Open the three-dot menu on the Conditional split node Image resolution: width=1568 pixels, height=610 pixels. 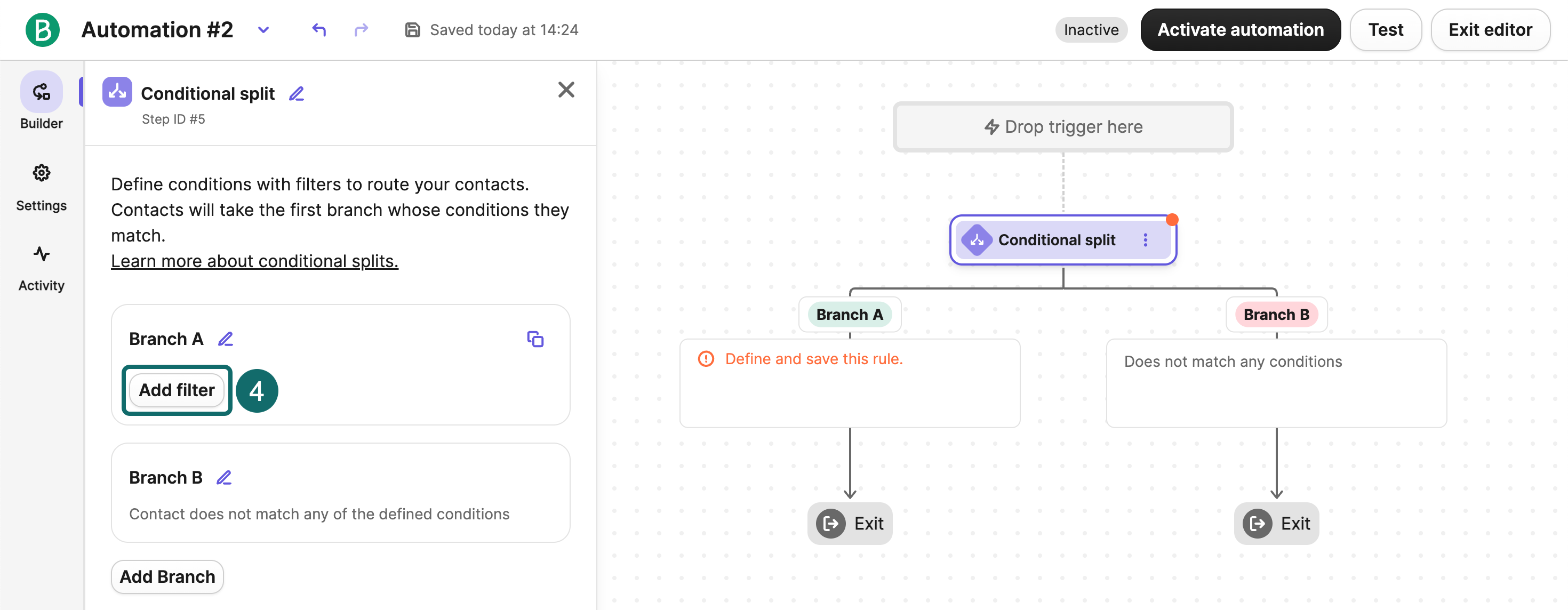(1145, 240)
